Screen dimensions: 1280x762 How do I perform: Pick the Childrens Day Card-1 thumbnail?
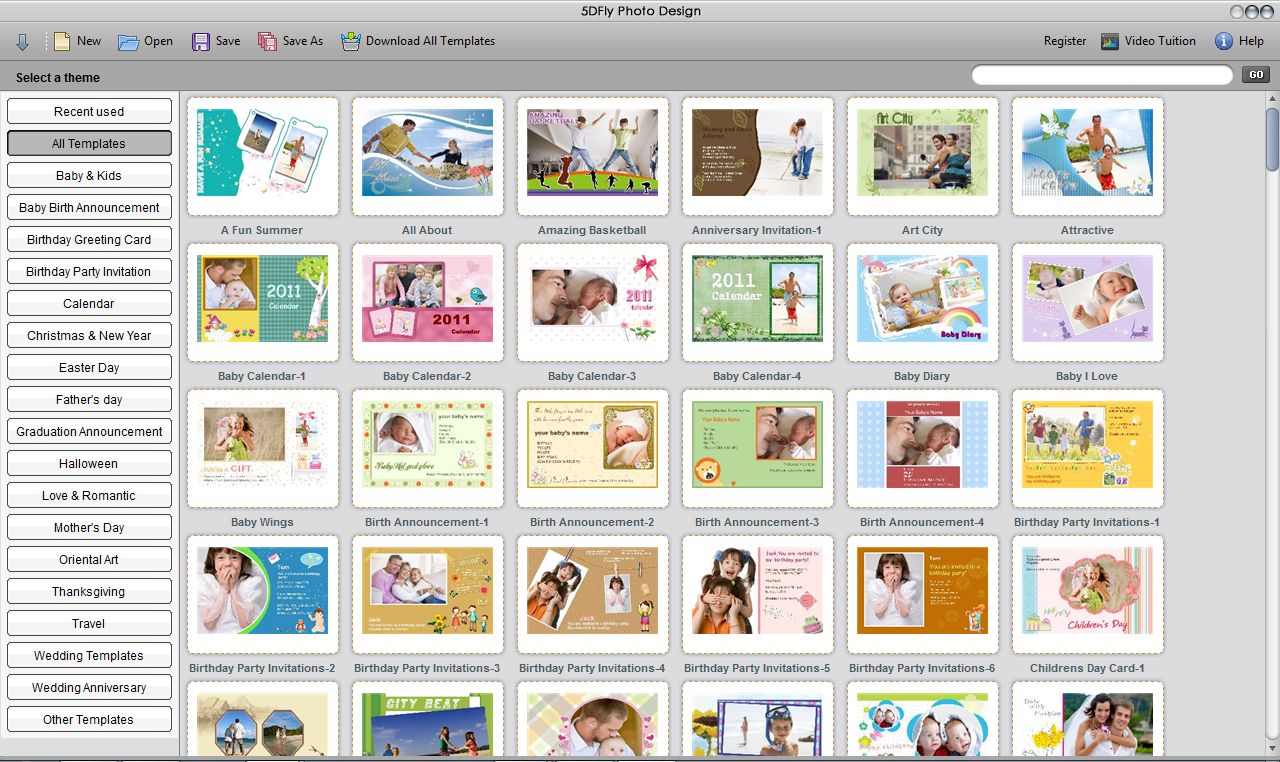pyautogui.click(x=1088, y=594)
